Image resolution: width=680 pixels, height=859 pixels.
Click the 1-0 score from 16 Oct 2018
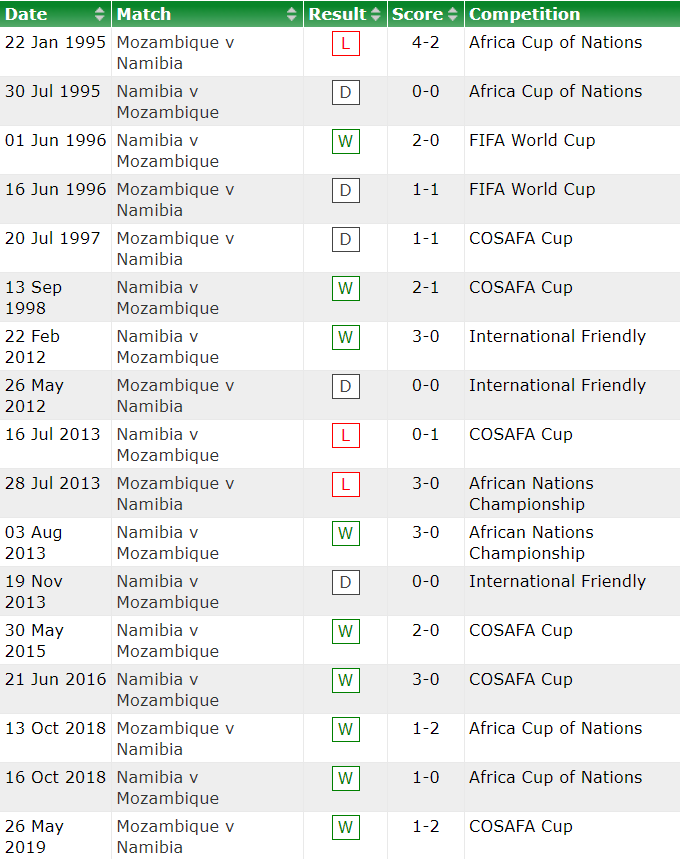tap(425, 777)
